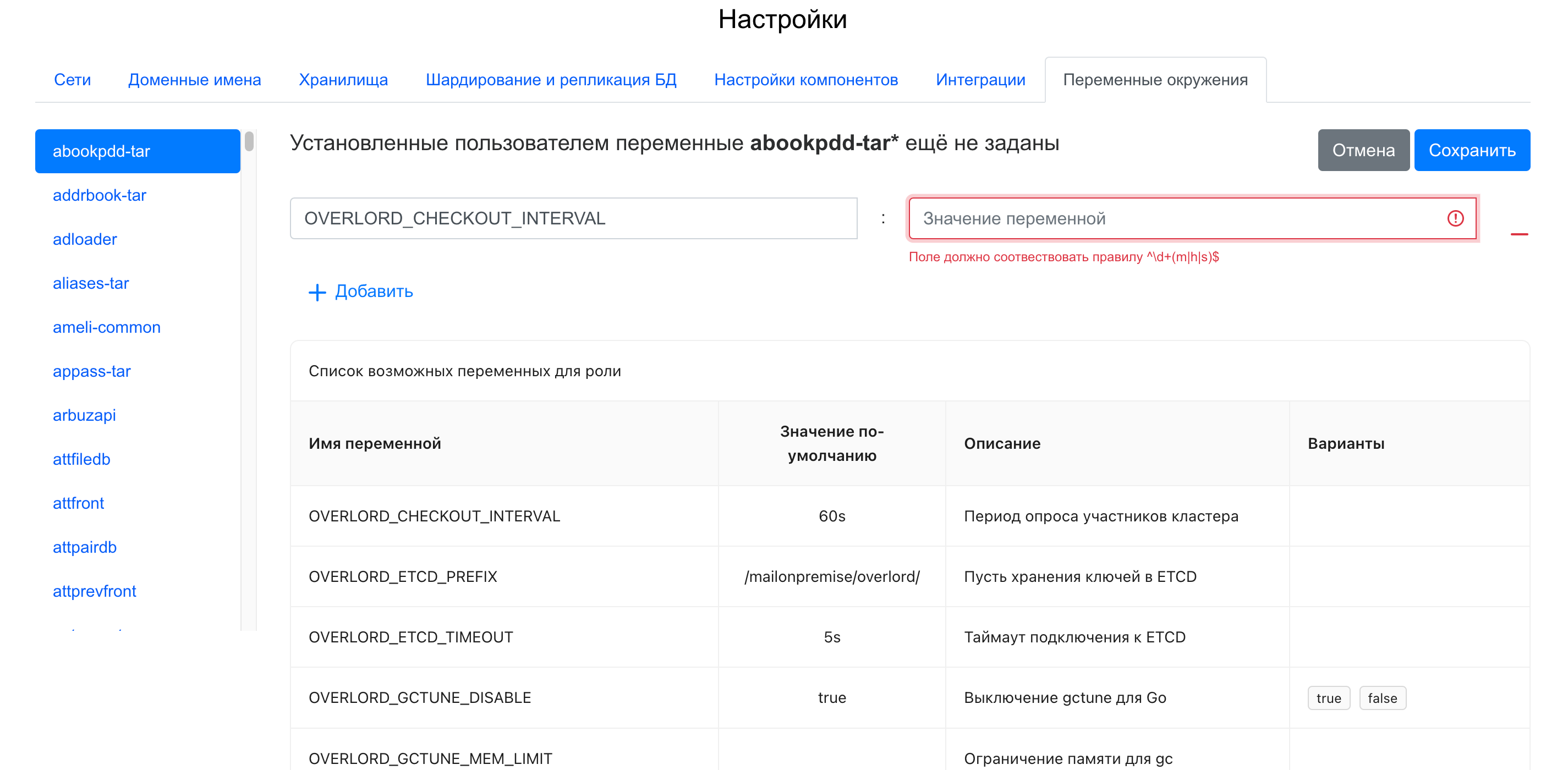The image size is (1568, 770).
Task: Click the OVERLORD_CHECKOUT_INTERVAL variable name field
Action: (x=573, y=218)
